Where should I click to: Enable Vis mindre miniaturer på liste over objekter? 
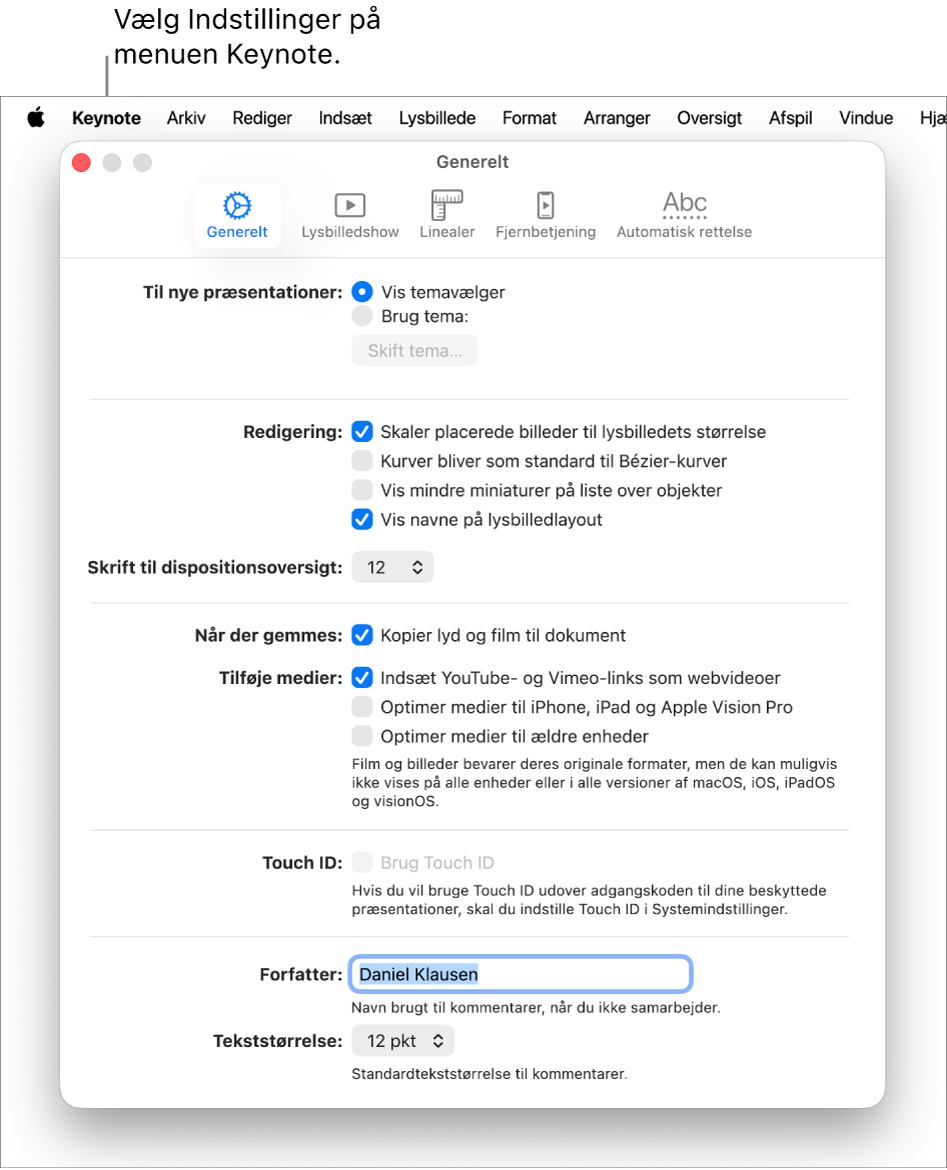[362, 490]
